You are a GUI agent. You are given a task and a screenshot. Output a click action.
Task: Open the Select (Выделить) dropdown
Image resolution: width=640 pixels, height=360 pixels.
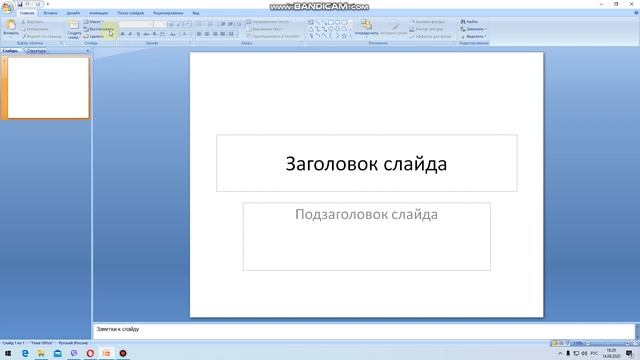[473, 36]
